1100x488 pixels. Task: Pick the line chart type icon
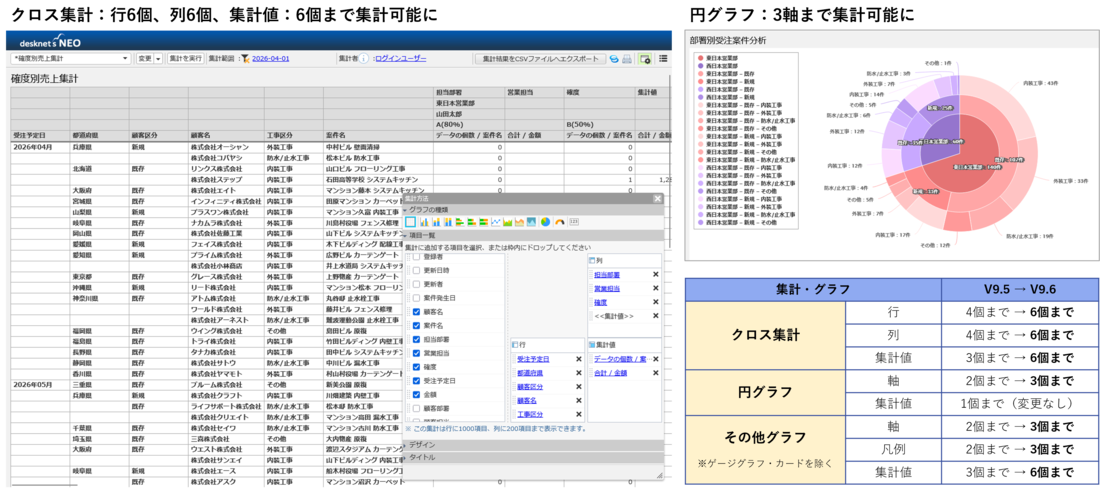click(495, 222)
